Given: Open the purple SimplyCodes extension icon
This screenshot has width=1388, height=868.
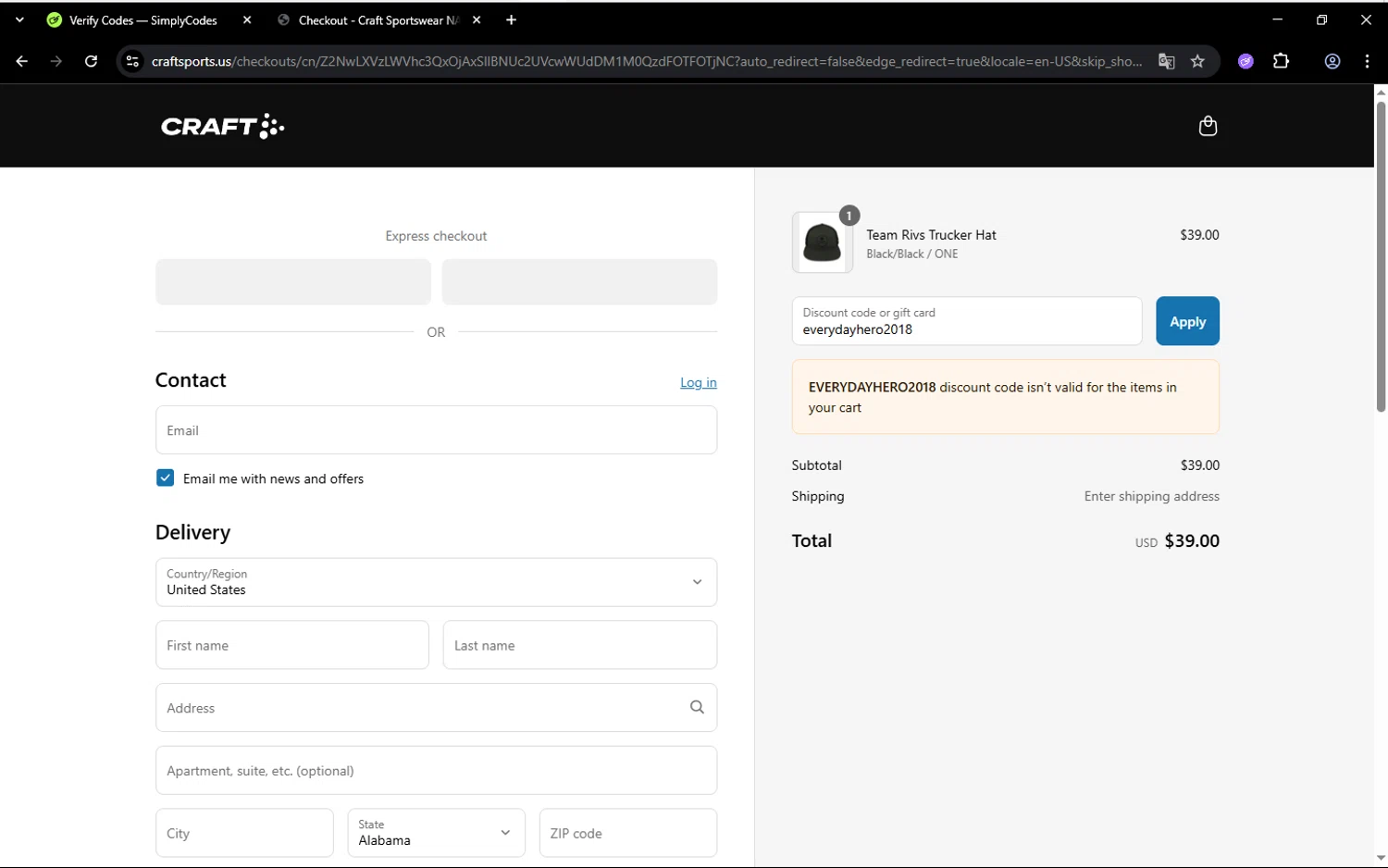Looking at the screenshot, I should click(x=1245, y=61).
